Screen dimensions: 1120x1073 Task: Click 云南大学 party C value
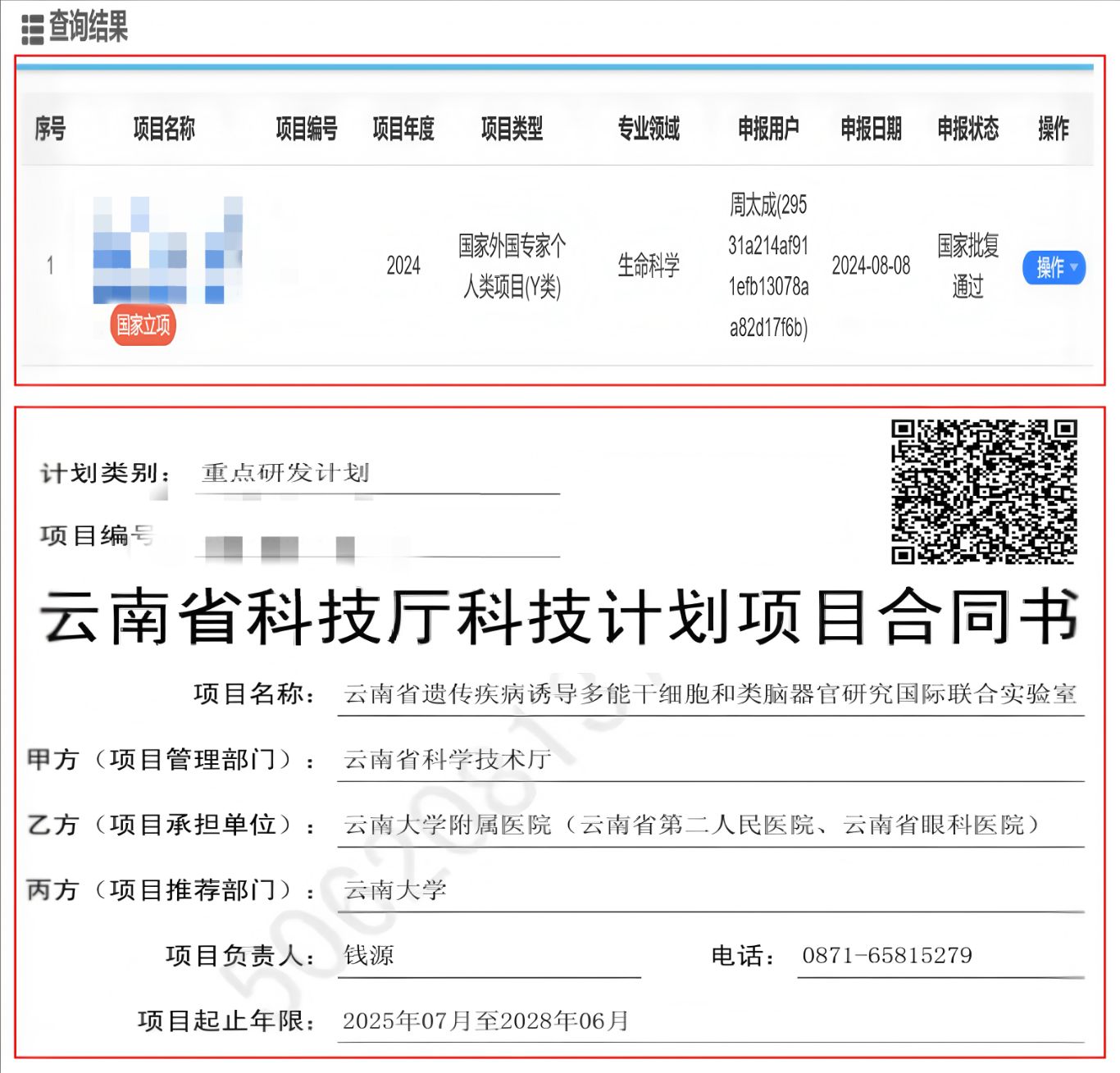tap(395, 890)
